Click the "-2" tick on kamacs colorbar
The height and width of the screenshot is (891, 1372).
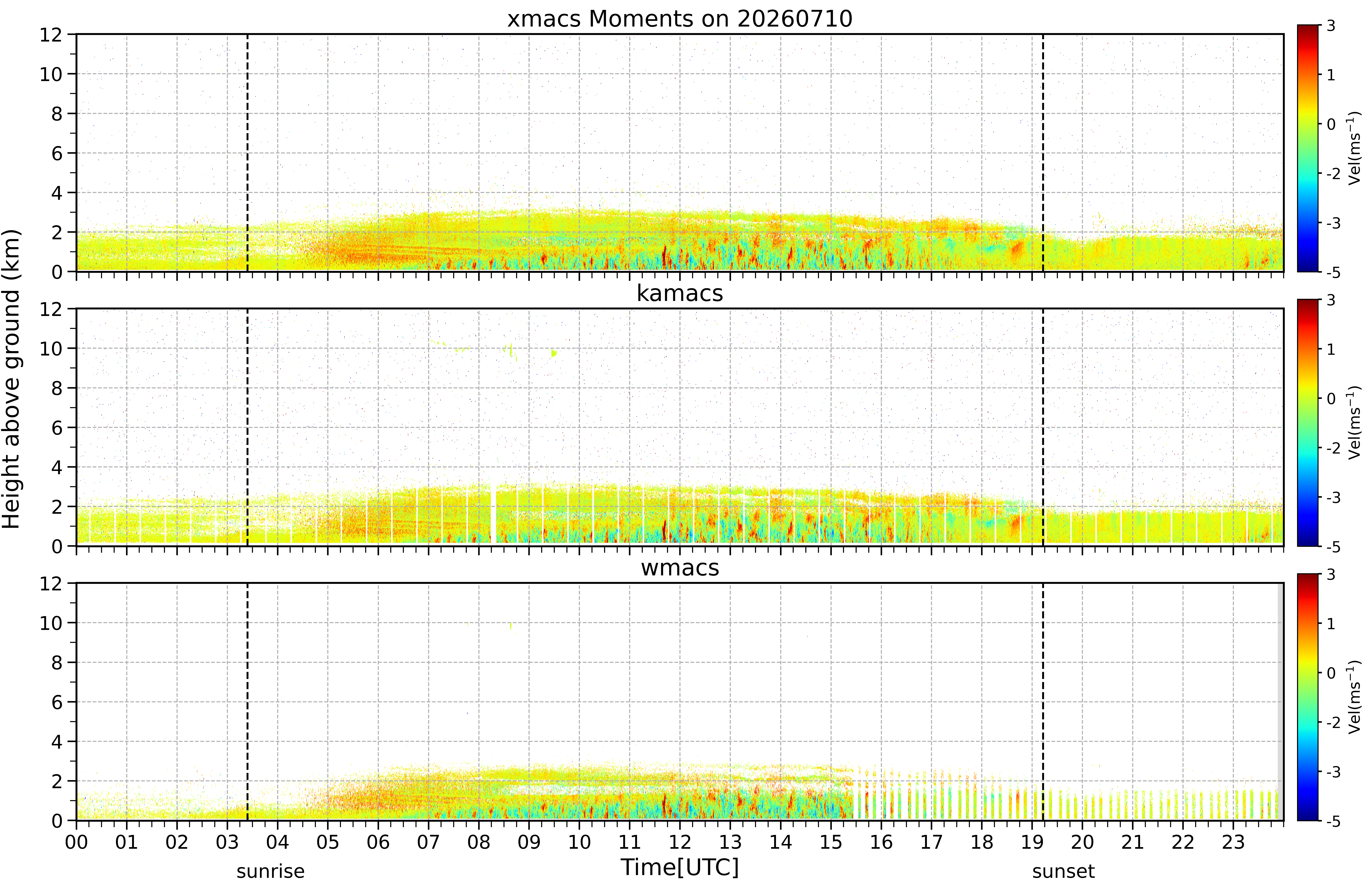click(x=1333, y=448)
